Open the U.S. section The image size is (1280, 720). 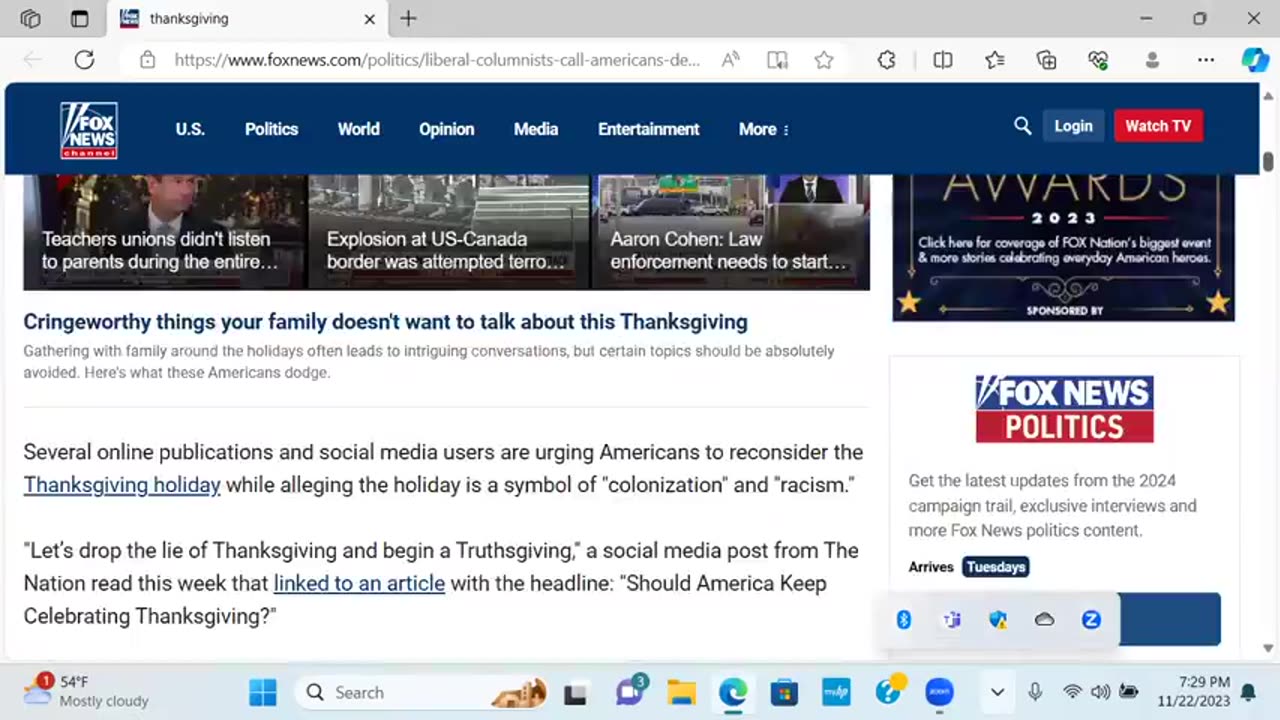pos(190,129)
